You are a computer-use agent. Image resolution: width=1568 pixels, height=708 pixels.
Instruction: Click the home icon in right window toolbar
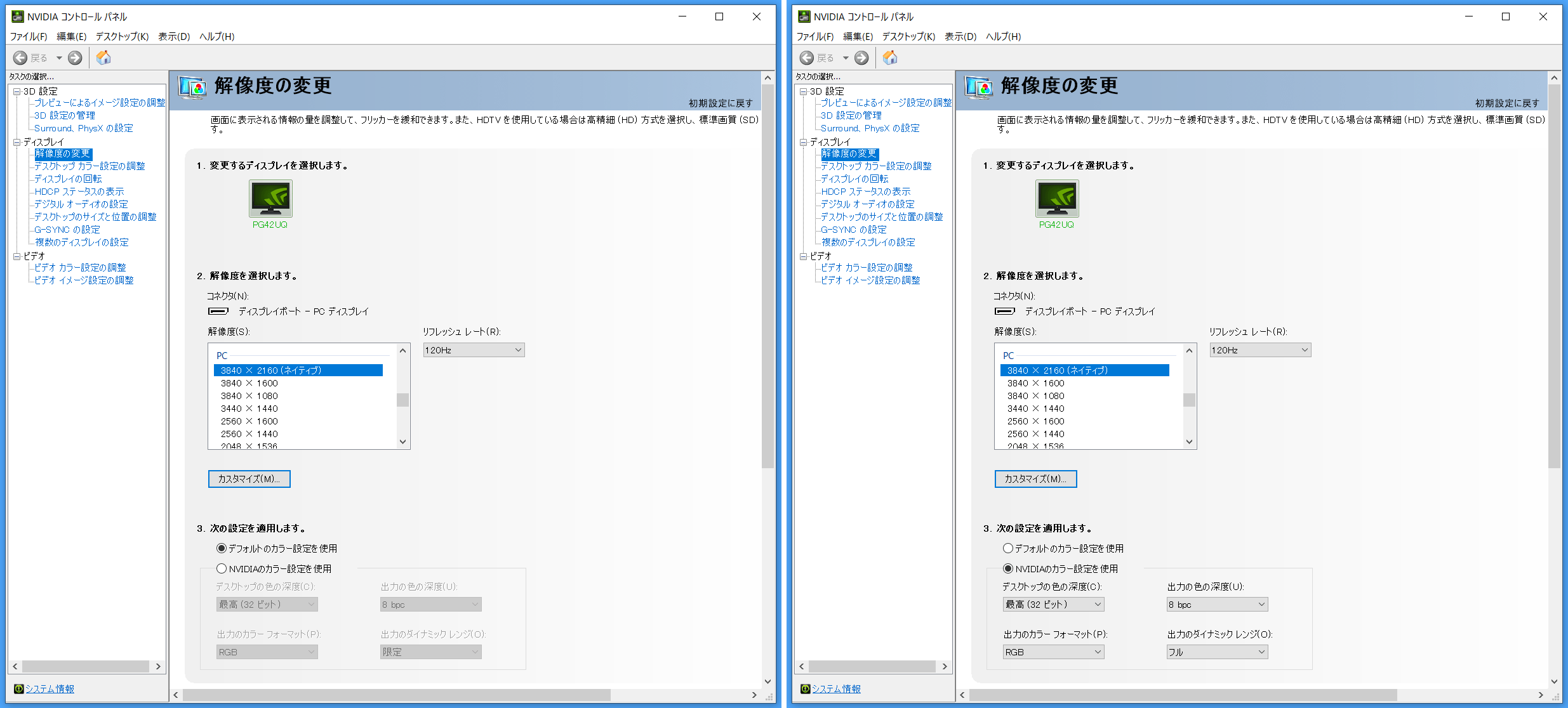[890, 58]
